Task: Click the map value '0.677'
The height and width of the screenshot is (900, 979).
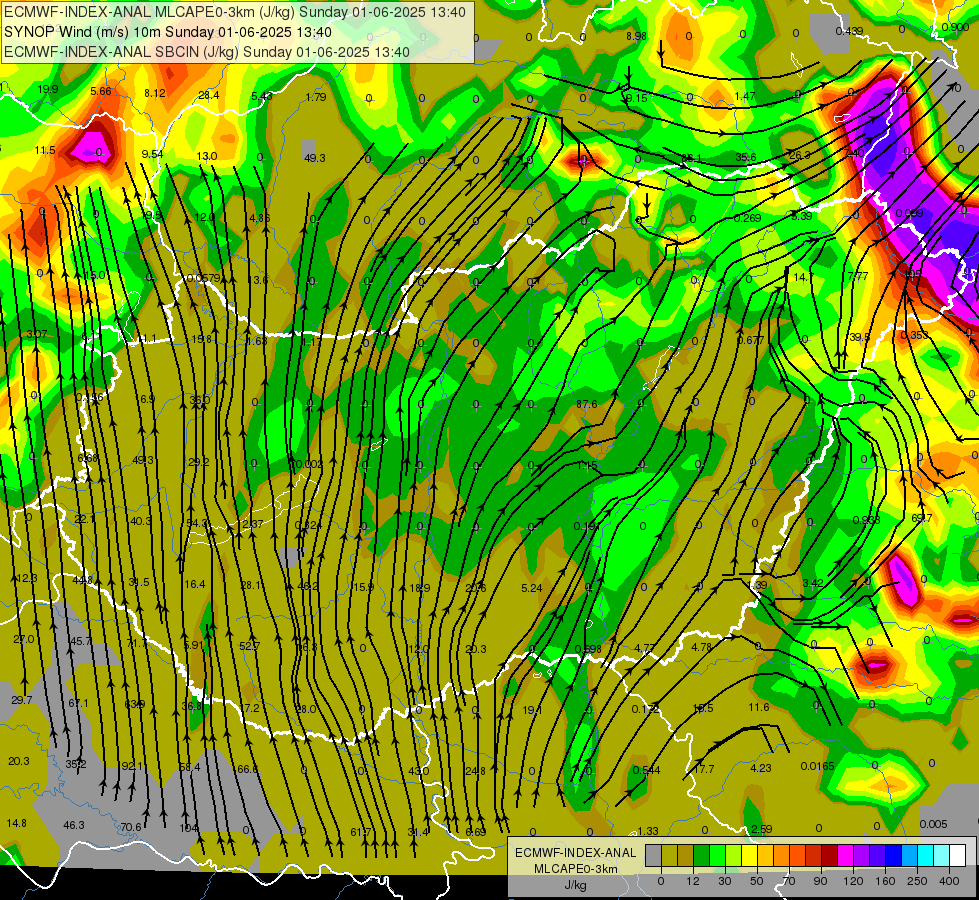Action: click(x=750, y=340)
